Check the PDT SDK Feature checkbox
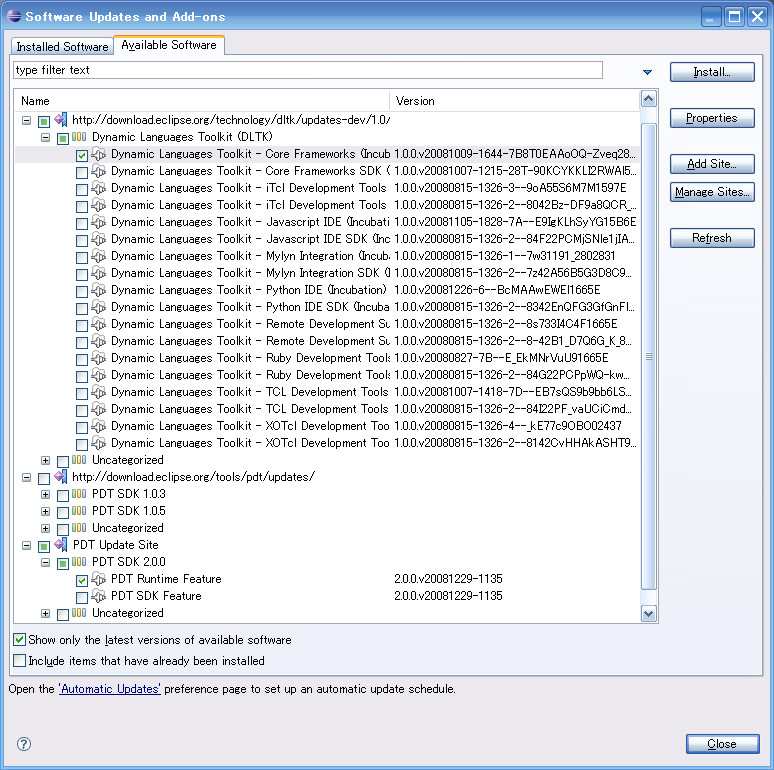The image size is (774, 770). click(82, 597)
